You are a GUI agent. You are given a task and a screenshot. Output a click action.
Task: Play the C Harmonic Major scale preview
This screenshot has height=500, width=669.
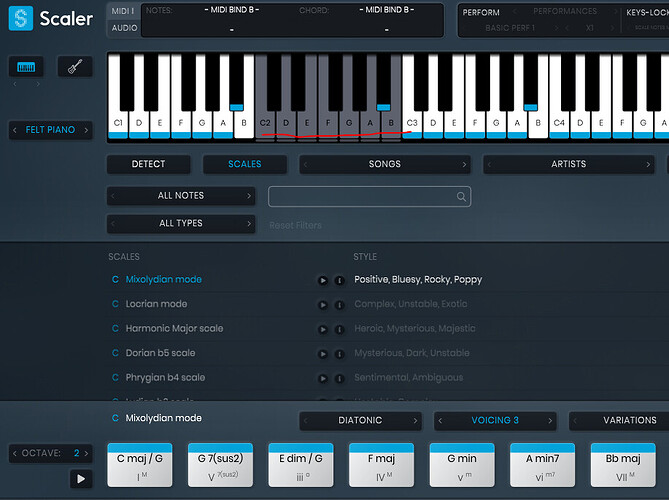click(x=323, y=329)
